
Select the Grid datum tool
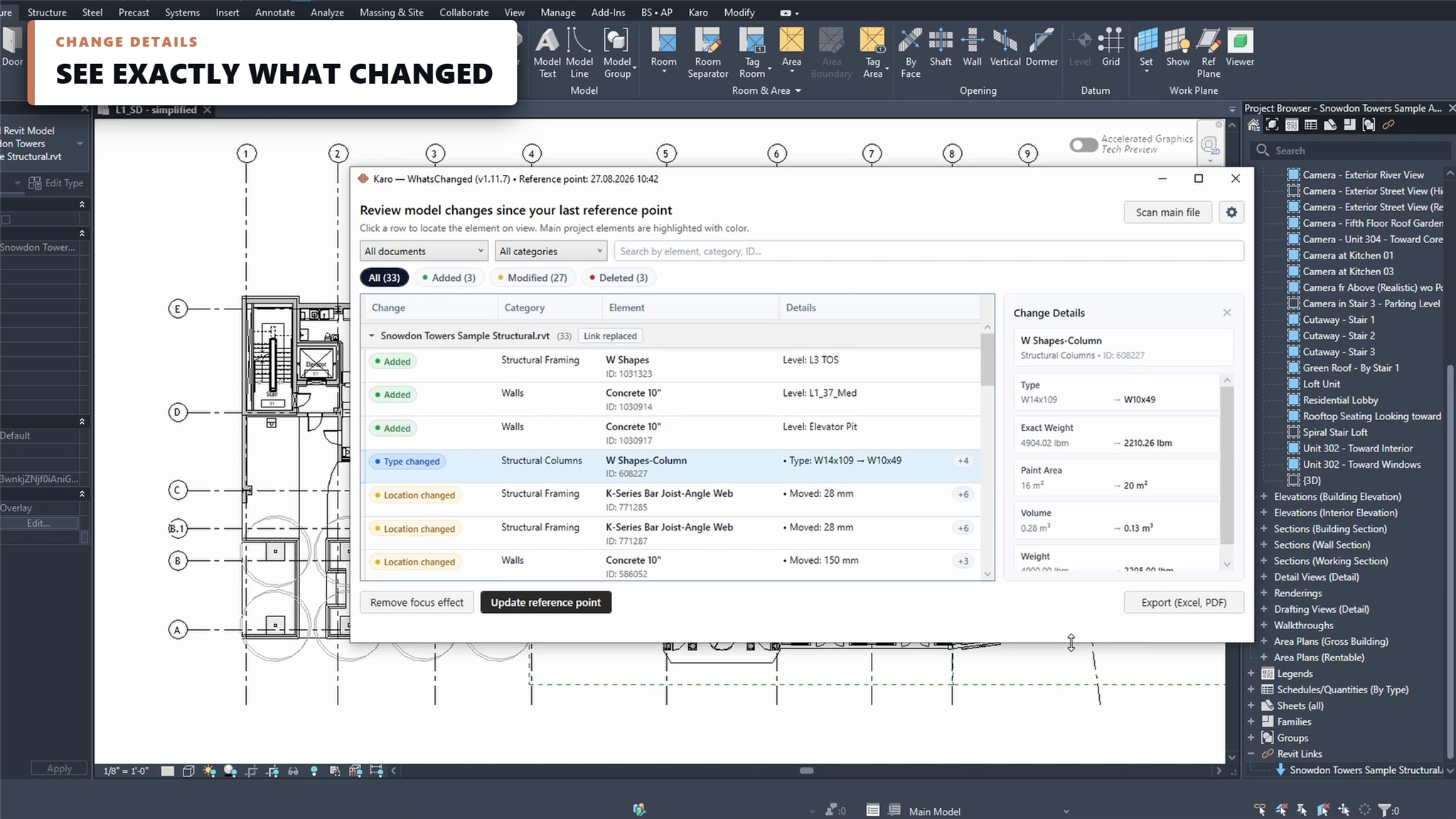(1110, 48)
